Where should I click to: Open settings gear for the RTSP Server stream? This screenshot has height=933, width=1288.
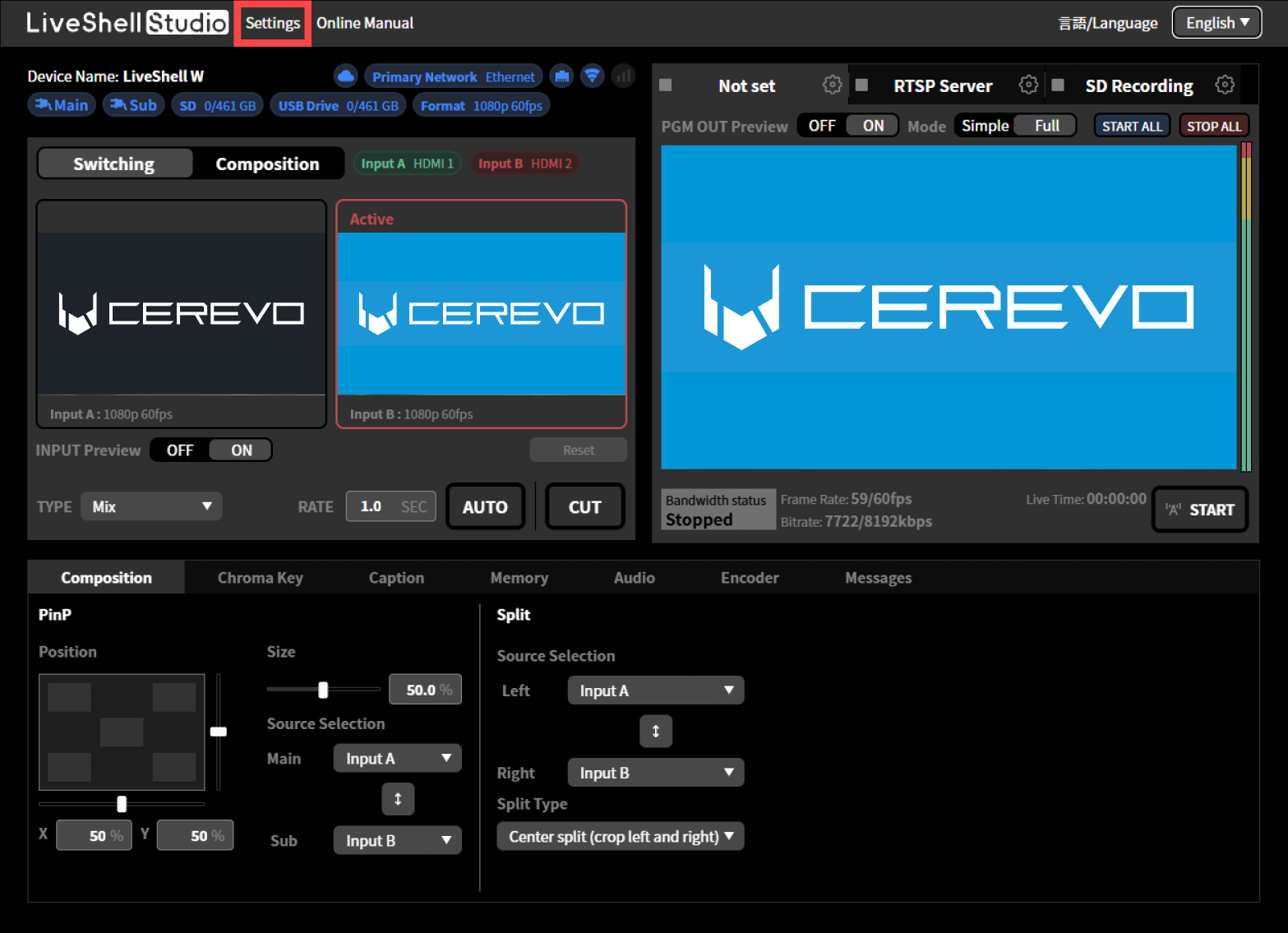click(1028, 84)
